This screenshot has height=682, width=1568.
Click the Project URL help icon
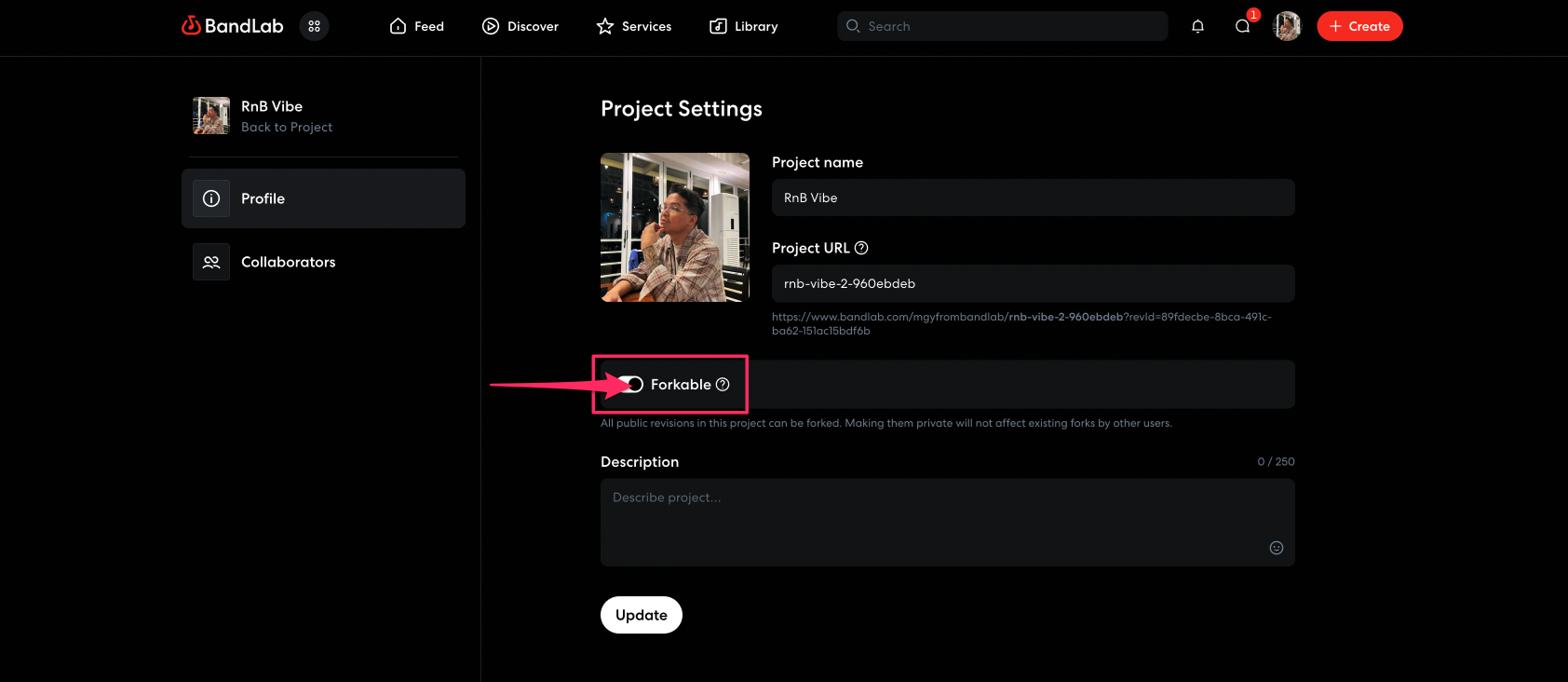tap(861, 248)
